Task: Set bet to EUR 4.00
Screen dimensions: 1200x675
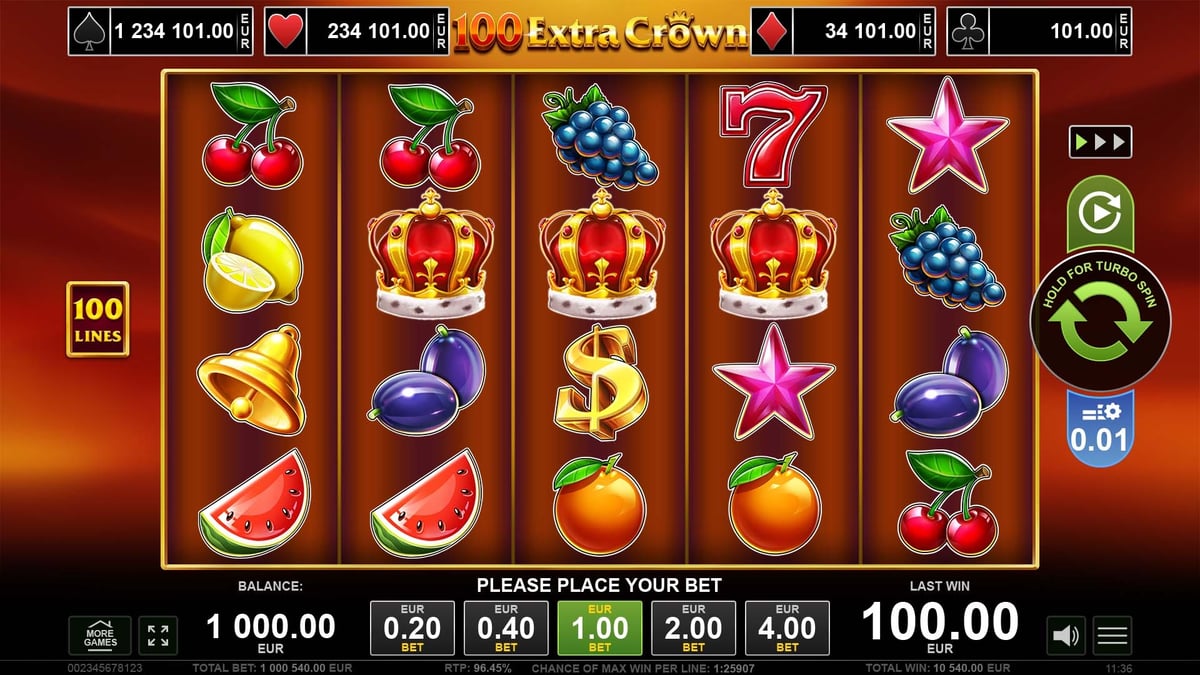Action: coord(787,628)
